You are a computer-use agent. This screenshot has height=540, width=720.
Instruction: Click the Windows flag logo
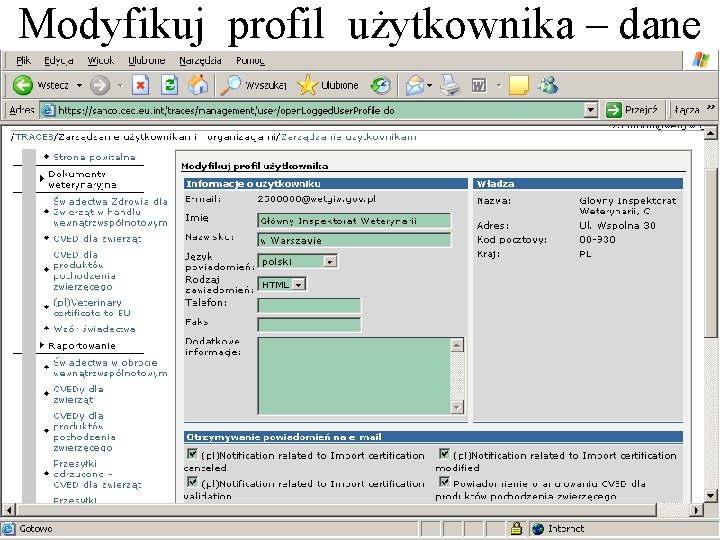pos(701,60)
